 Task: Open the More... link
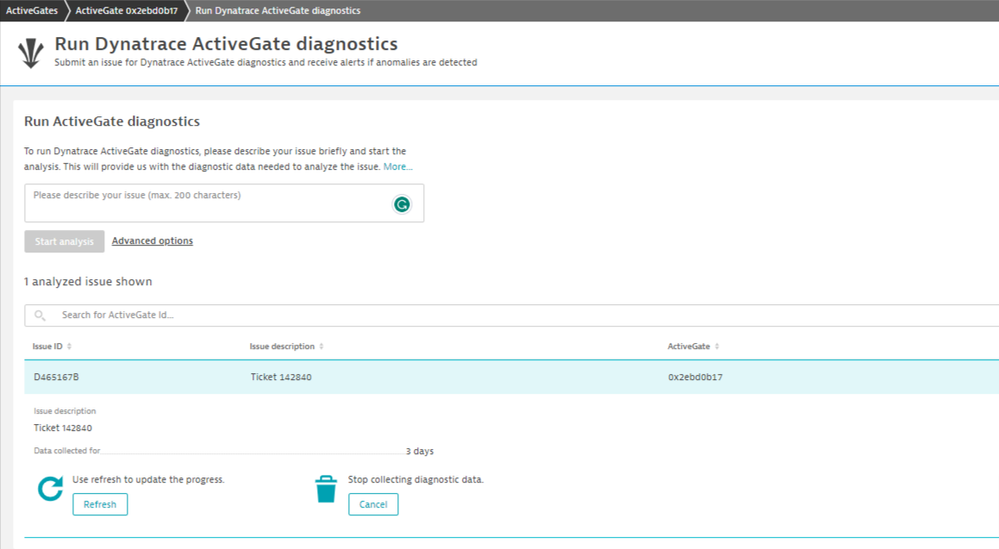tap(398, 167)
